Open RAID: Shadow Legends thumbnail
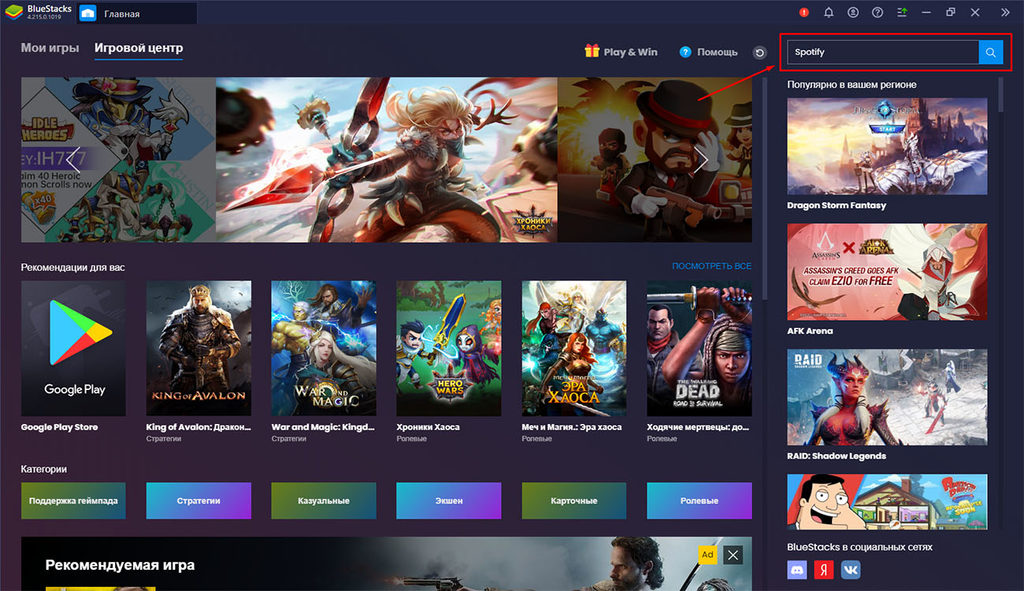Viewport: 1024px width, 591px height. [x=887, y=397]
